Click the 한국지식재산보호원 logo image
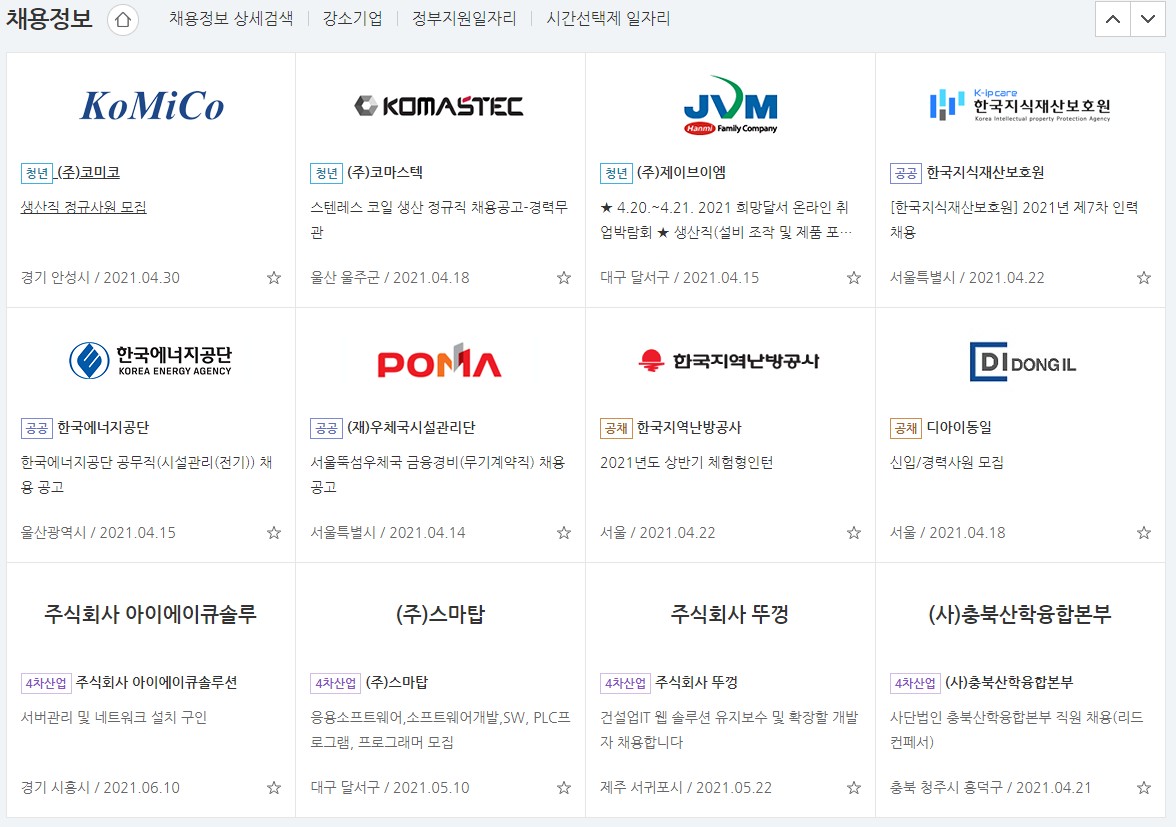Image resolution: width=1176 pixels, height=827 pixels. (x=1020, y=106)
